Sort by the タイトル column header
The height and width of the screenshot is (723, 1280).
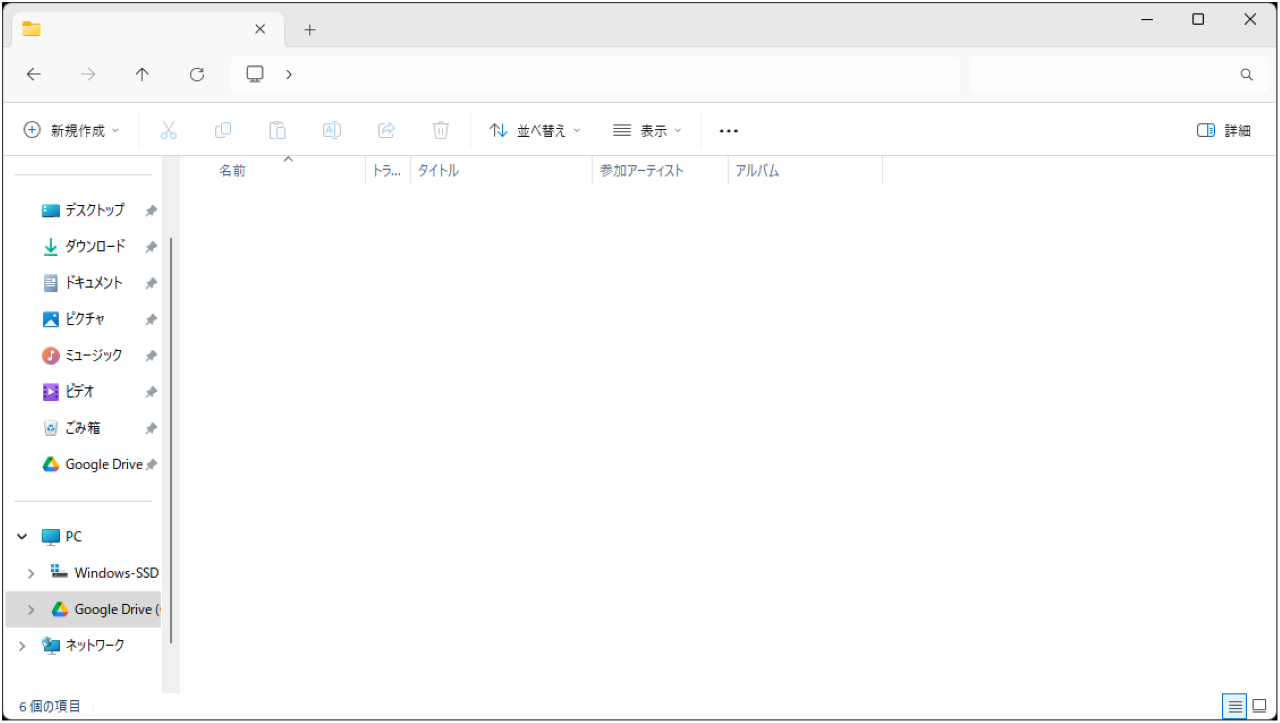click(x=501, y=171)
